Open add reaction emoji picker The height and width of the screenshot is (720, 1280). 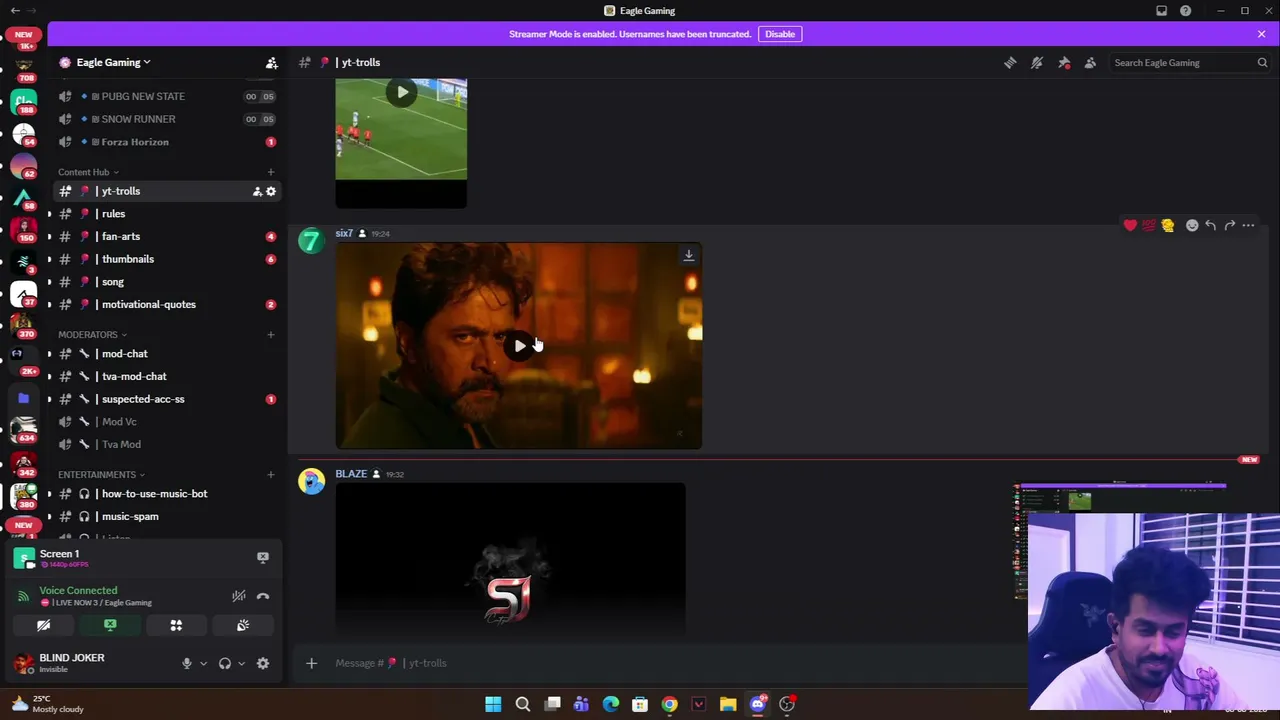(1191, 226)
